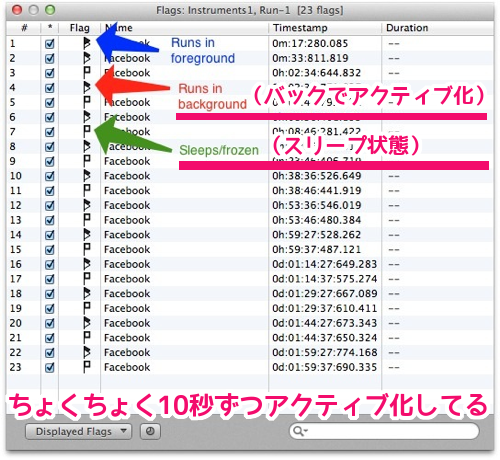Image resolution: width=500 pixels, height=460 pixels.
Task: Click the Facebook name in row 12
Action: 127,205
